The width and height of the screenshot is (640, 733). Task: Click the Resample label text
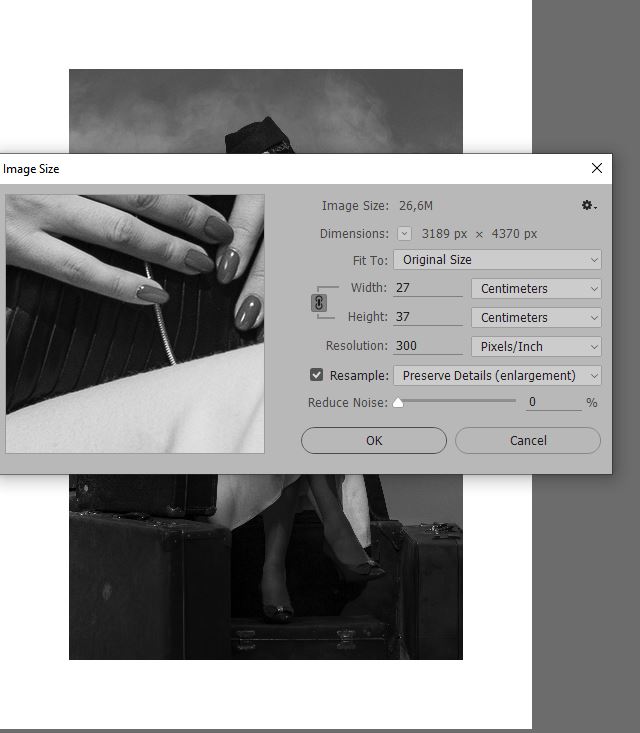click(x=359, y=375)
